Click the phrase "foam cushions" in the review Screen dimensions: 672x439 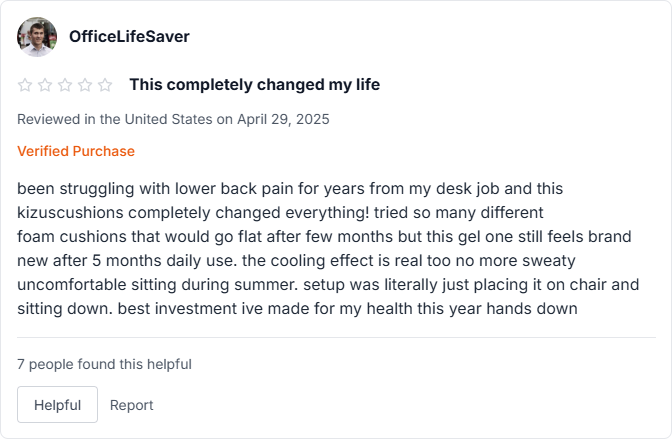pos(65,236)
